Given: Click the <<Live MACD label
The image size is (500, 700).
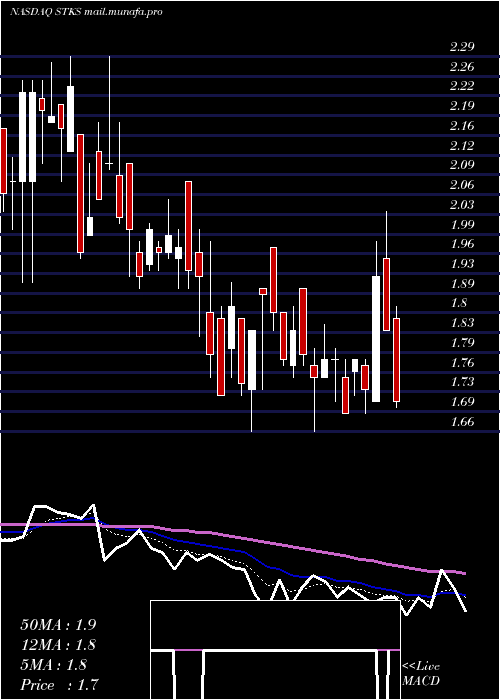Looking at the screenshot, I should coord(421,674).
